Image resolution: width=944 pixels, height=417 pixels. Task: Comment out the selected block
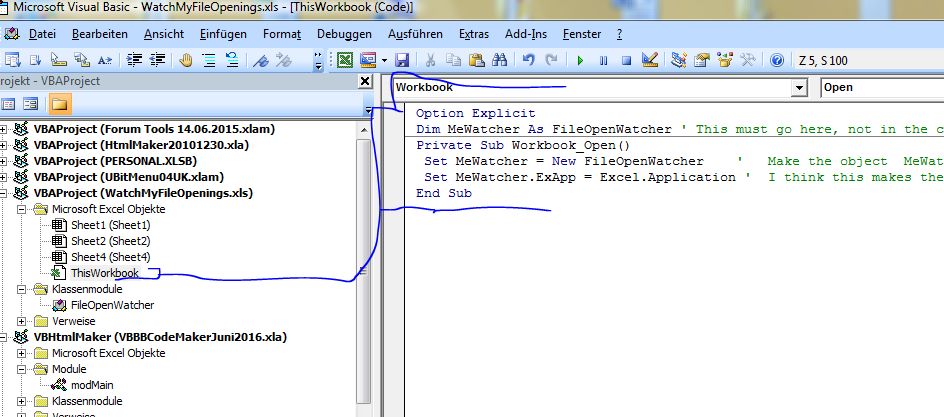click(x=209, y=60)
